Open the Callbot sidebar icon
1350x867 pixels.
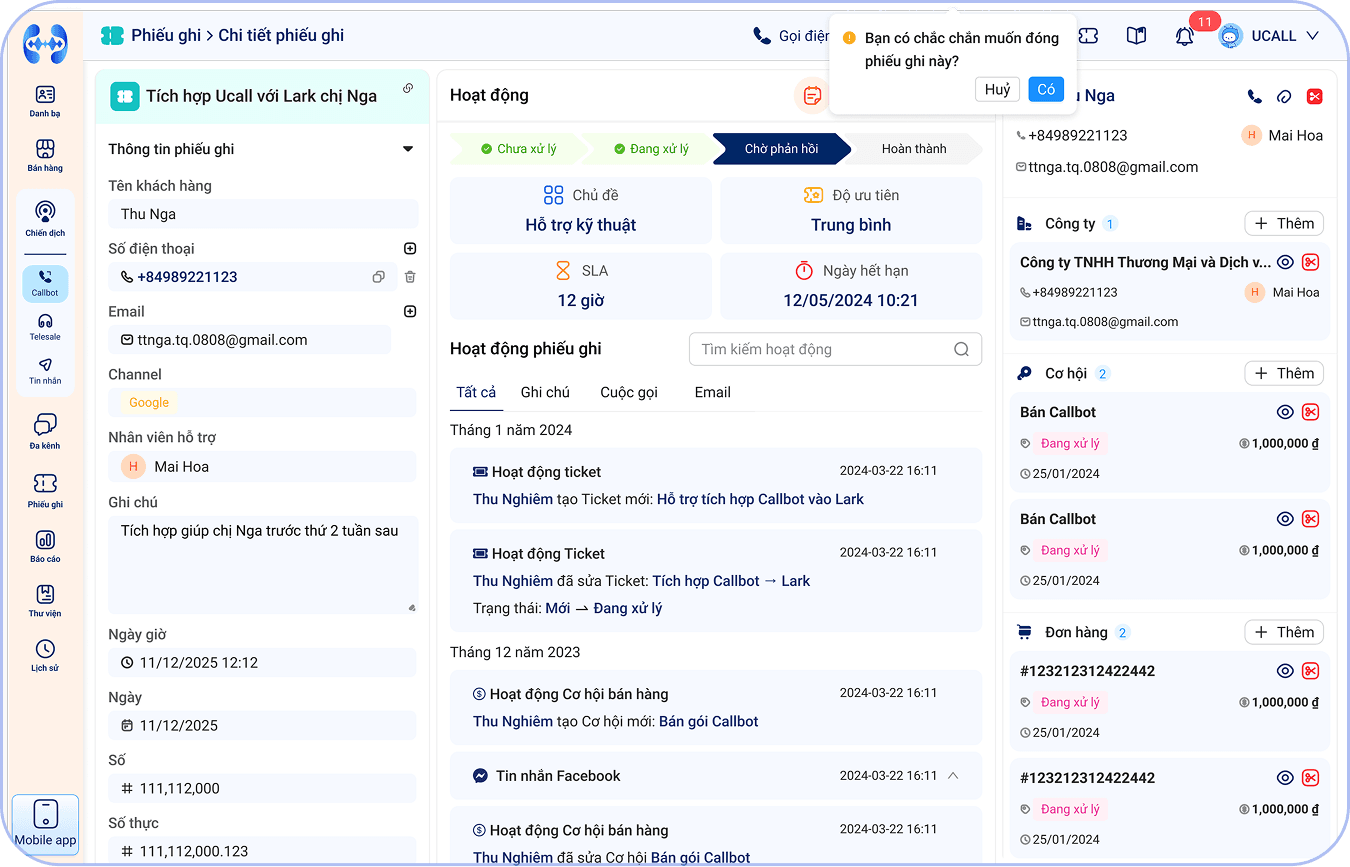point(45,282)
